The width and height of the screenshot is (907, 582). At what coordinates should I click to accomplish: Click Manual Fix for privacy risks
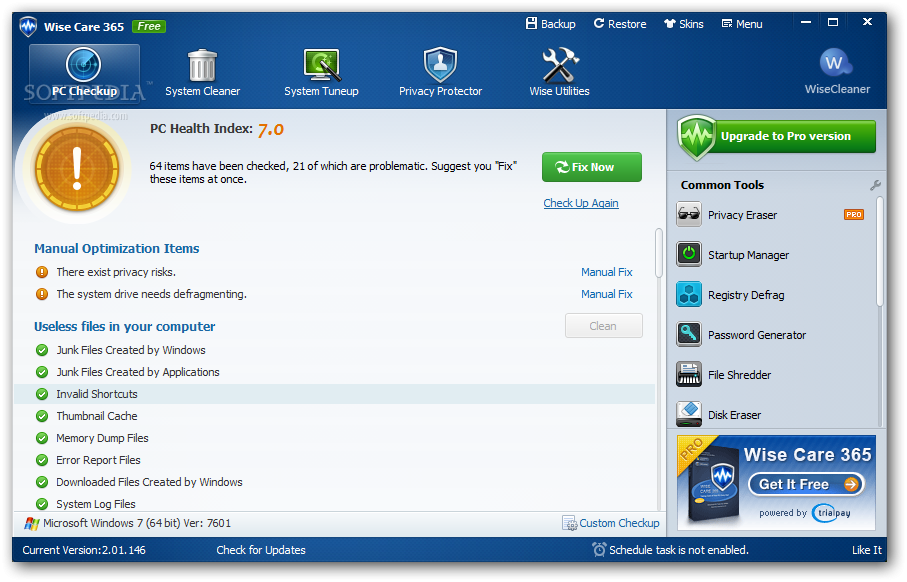click(x=607, y=272)
